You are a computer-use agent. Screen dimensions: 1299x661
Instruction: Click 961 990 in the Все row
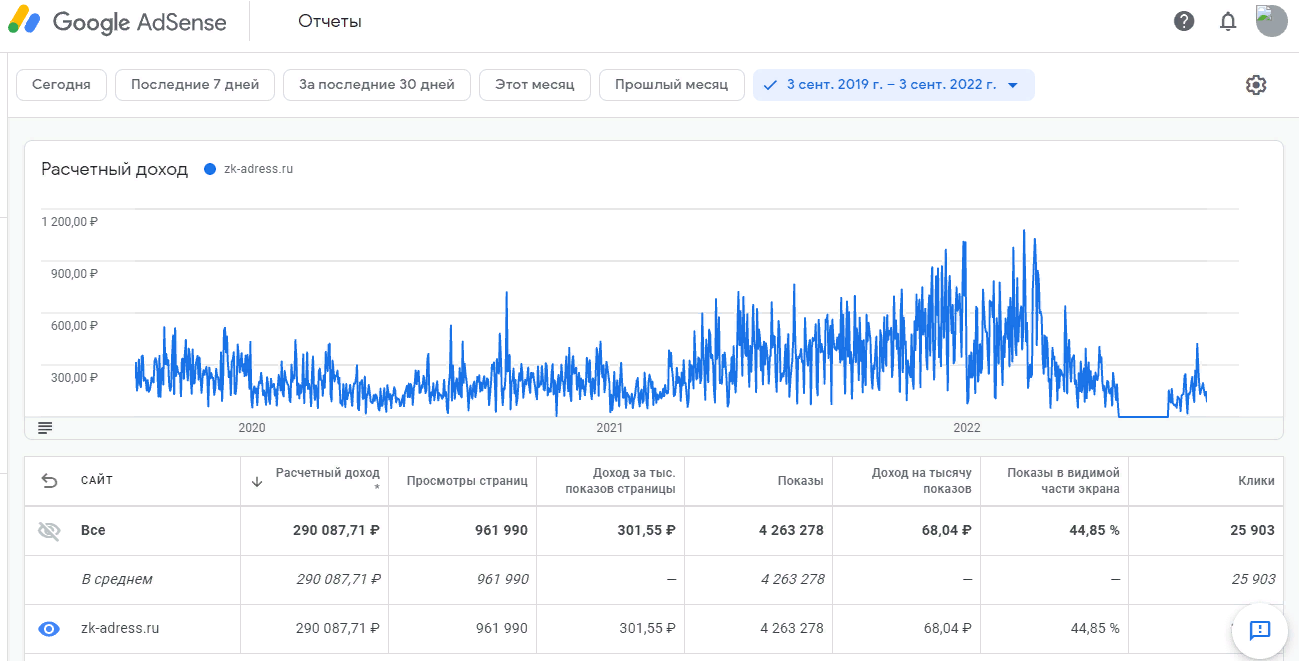pyautogui.click(x=502, y=530)
